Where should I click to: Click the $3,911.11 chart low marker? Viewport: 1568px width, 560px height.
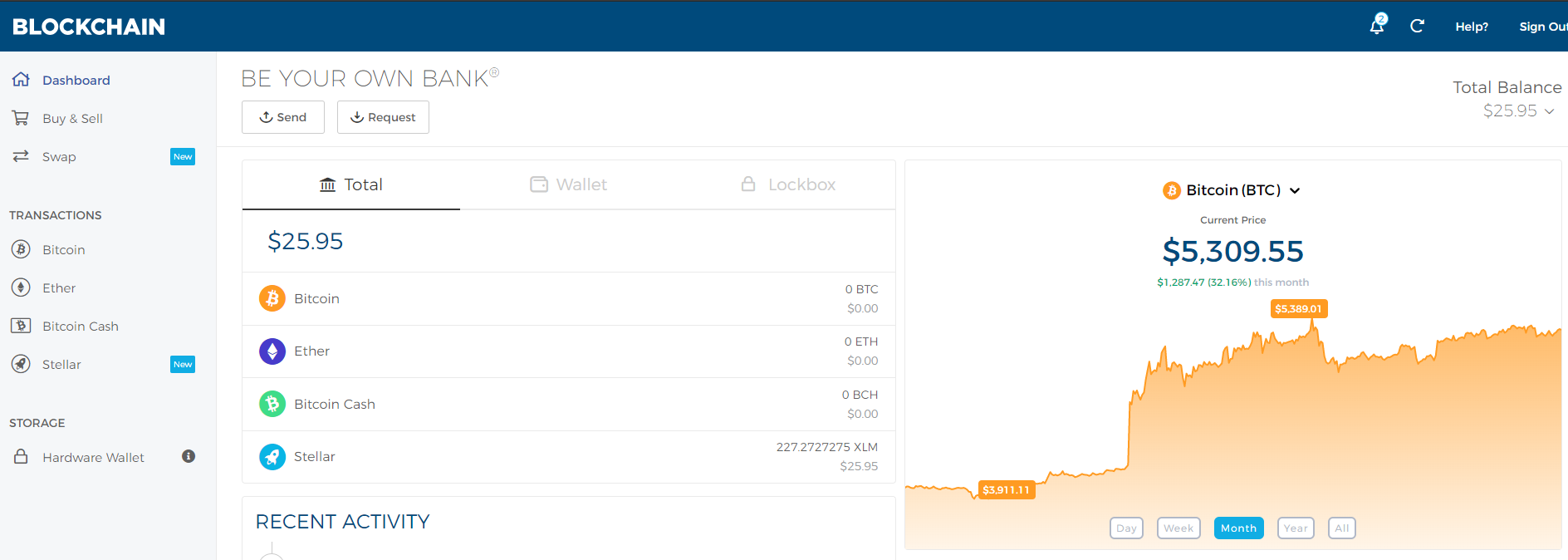(x=1006, y=490)
